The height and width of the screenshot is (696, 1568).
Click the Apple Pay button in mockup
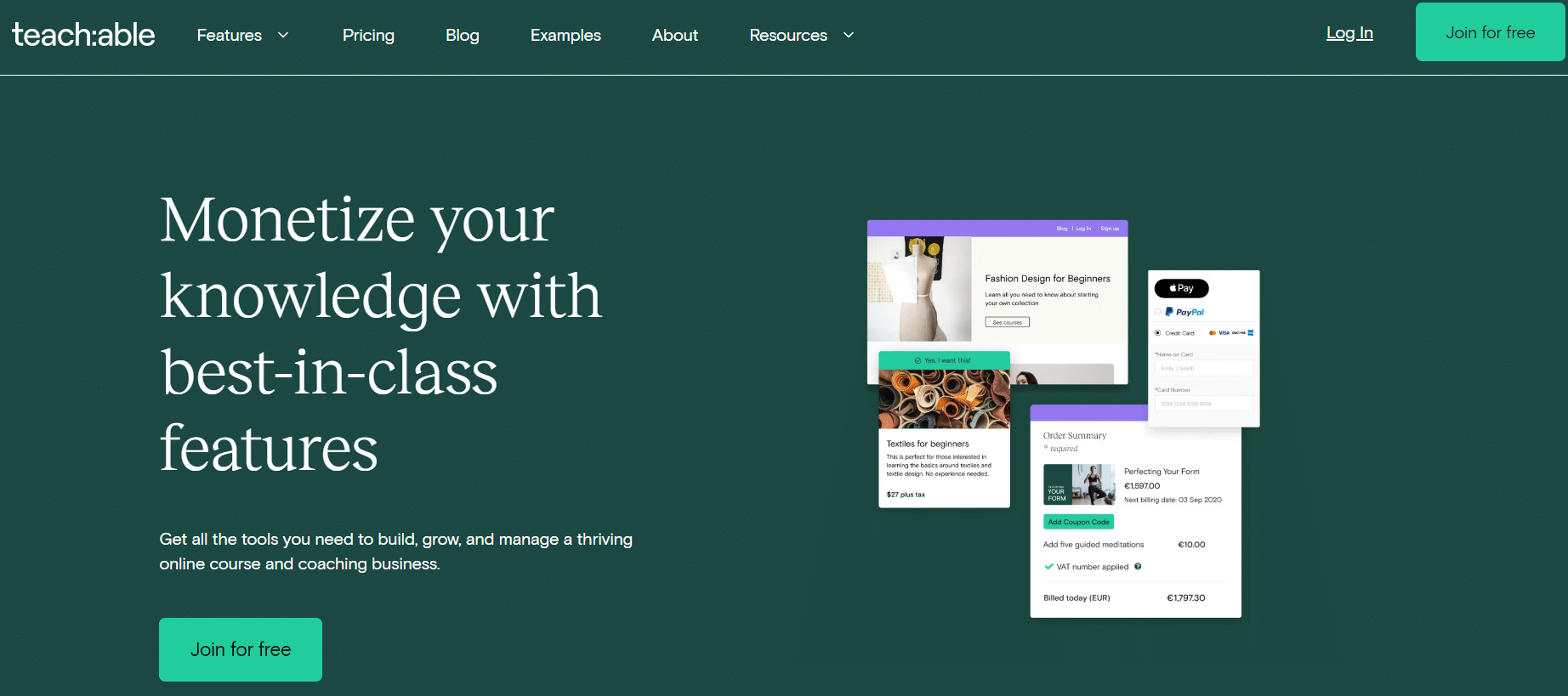pyautogui.click(x=1181, y=288)
